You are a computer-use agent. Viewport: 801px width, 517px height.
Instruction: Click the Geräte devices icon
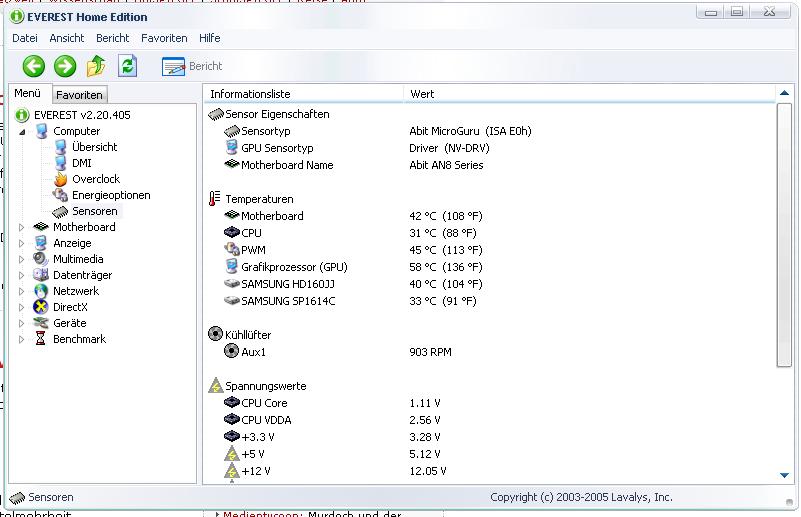(41, 323)
